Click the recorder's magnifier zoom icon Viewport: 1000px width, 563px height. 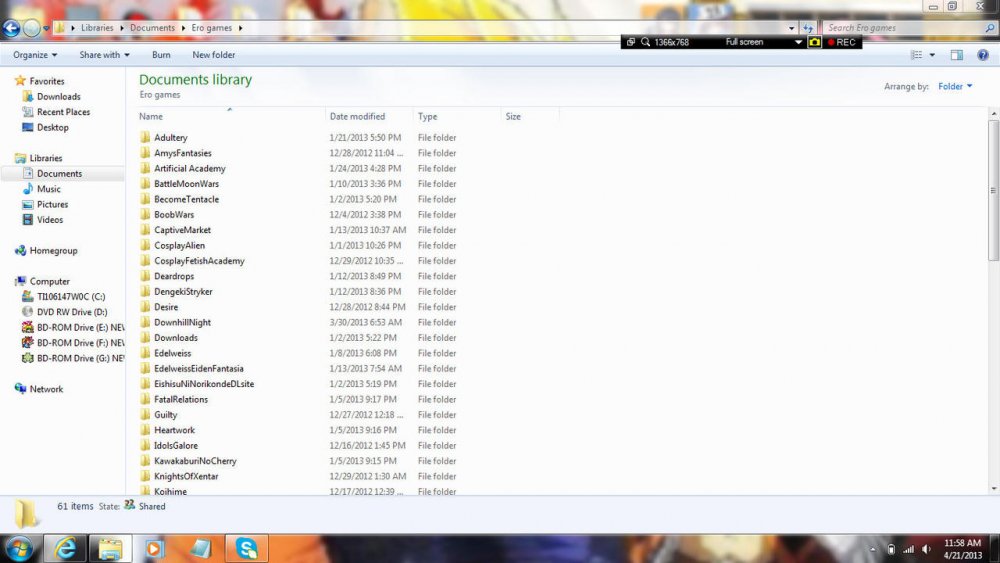tap(646, 42)
